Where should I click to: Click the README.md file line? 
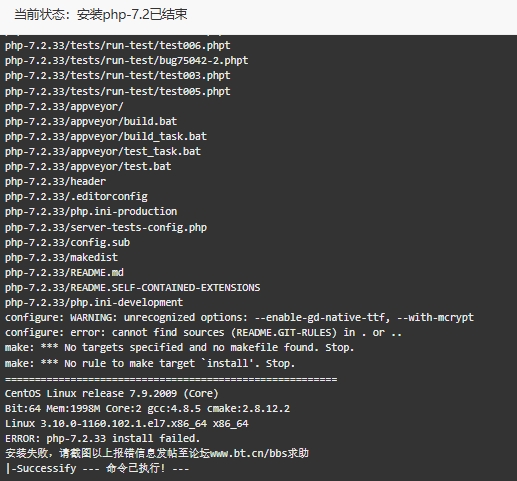pos(64,272)
